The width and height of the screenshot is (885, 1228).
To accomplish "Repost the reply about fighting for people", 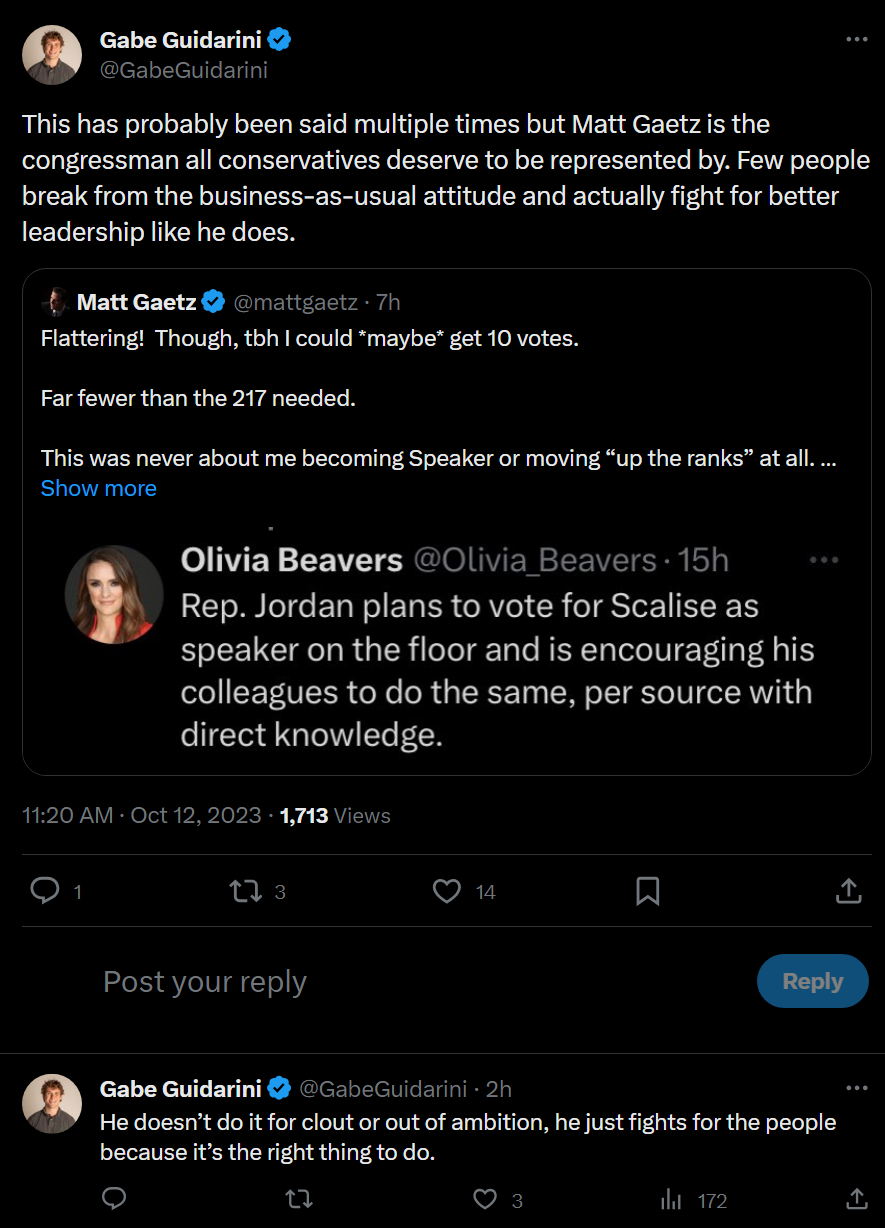I will pyautogui.click(x=299, y=1199).
